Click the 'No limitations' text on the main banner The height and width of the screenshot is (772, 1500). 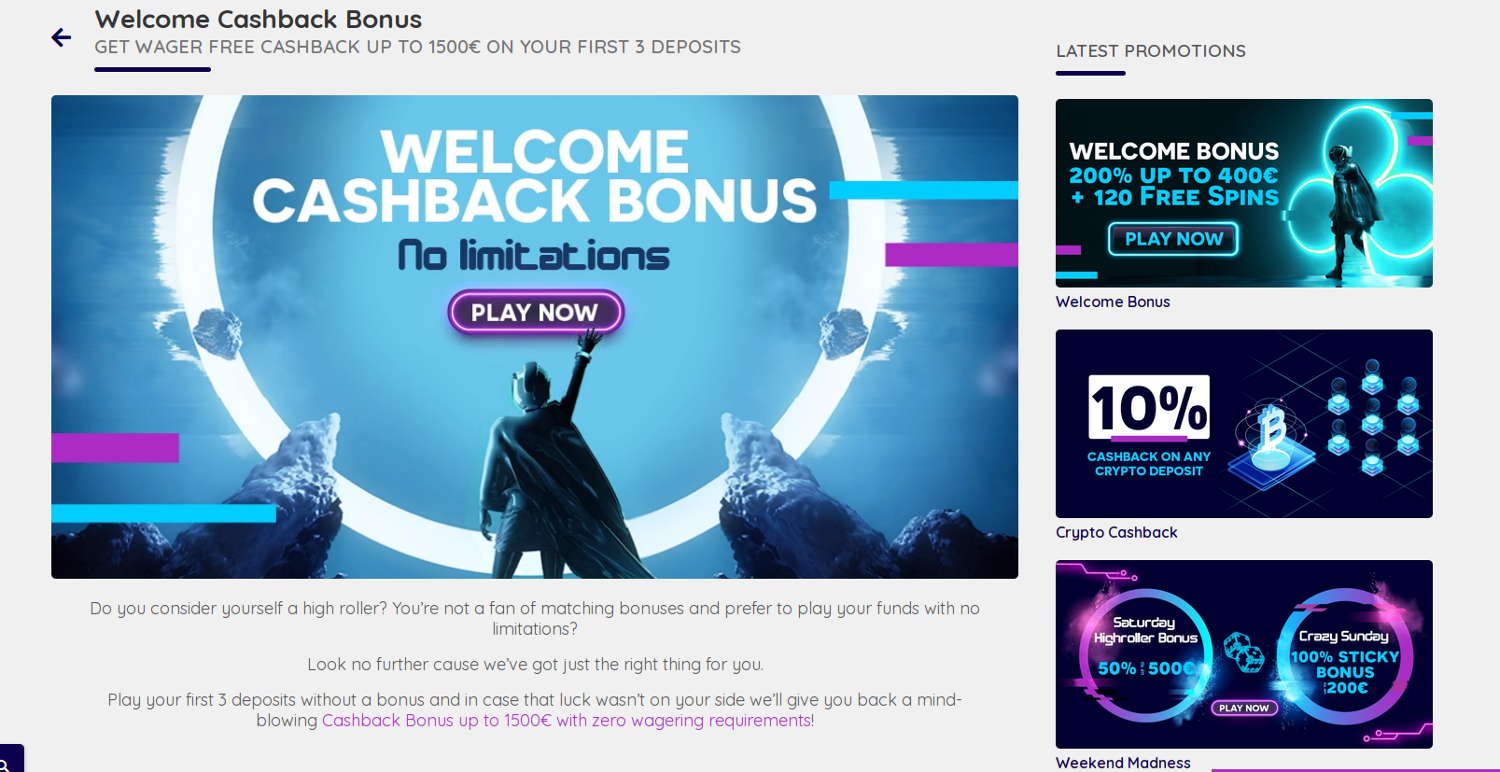[x=533, y=255]
